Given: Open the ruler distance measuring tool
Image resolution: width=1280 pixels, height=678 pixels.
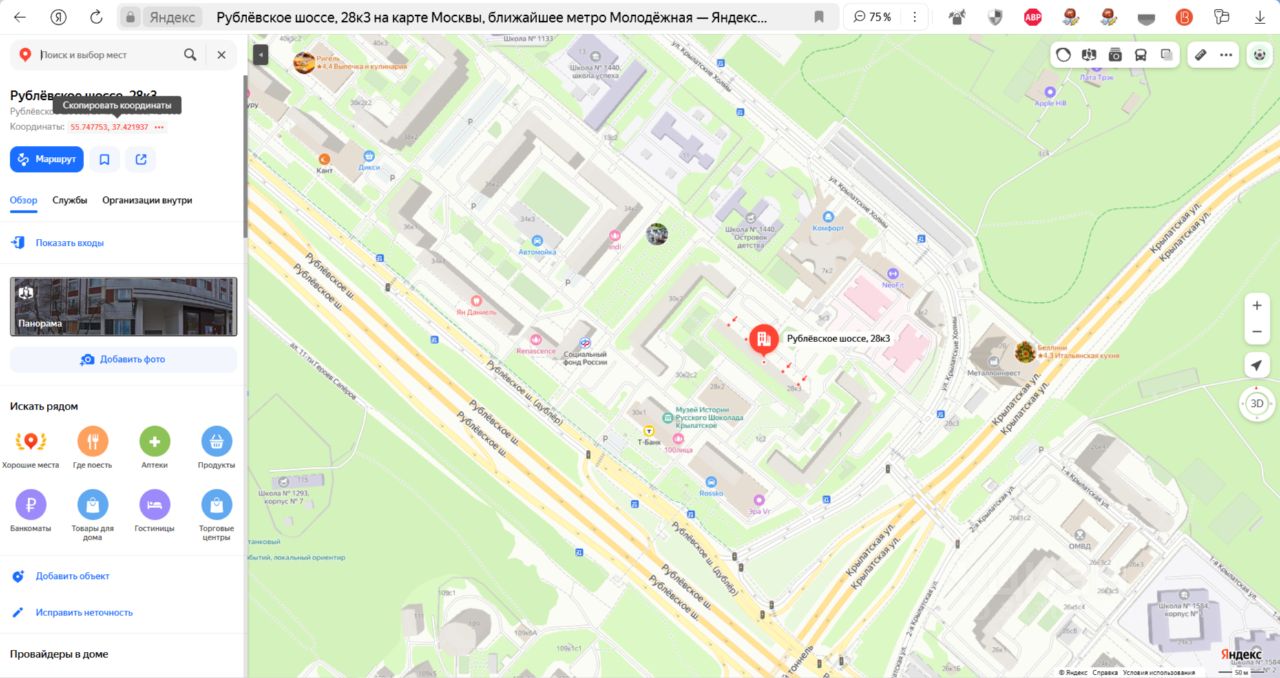Looking at the screenshot, I should pyautogui.click(x=1202, y=55).
